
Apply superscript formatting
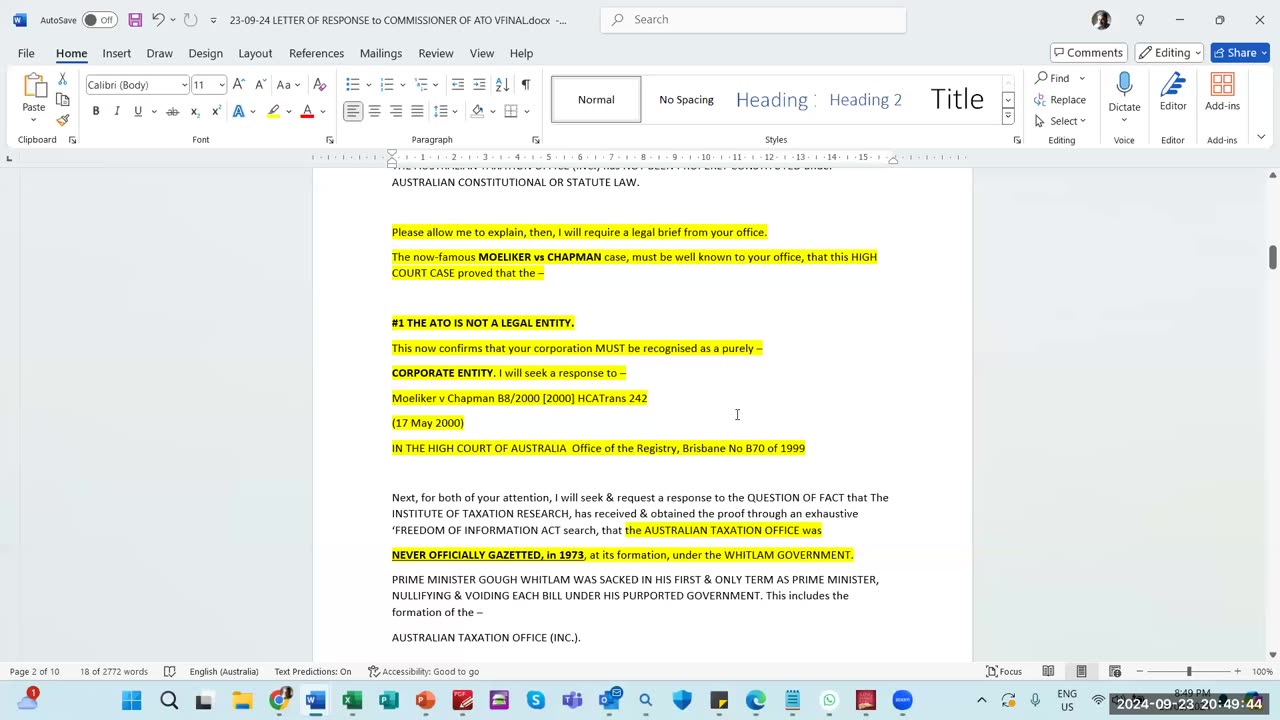[x=215, y=111]
